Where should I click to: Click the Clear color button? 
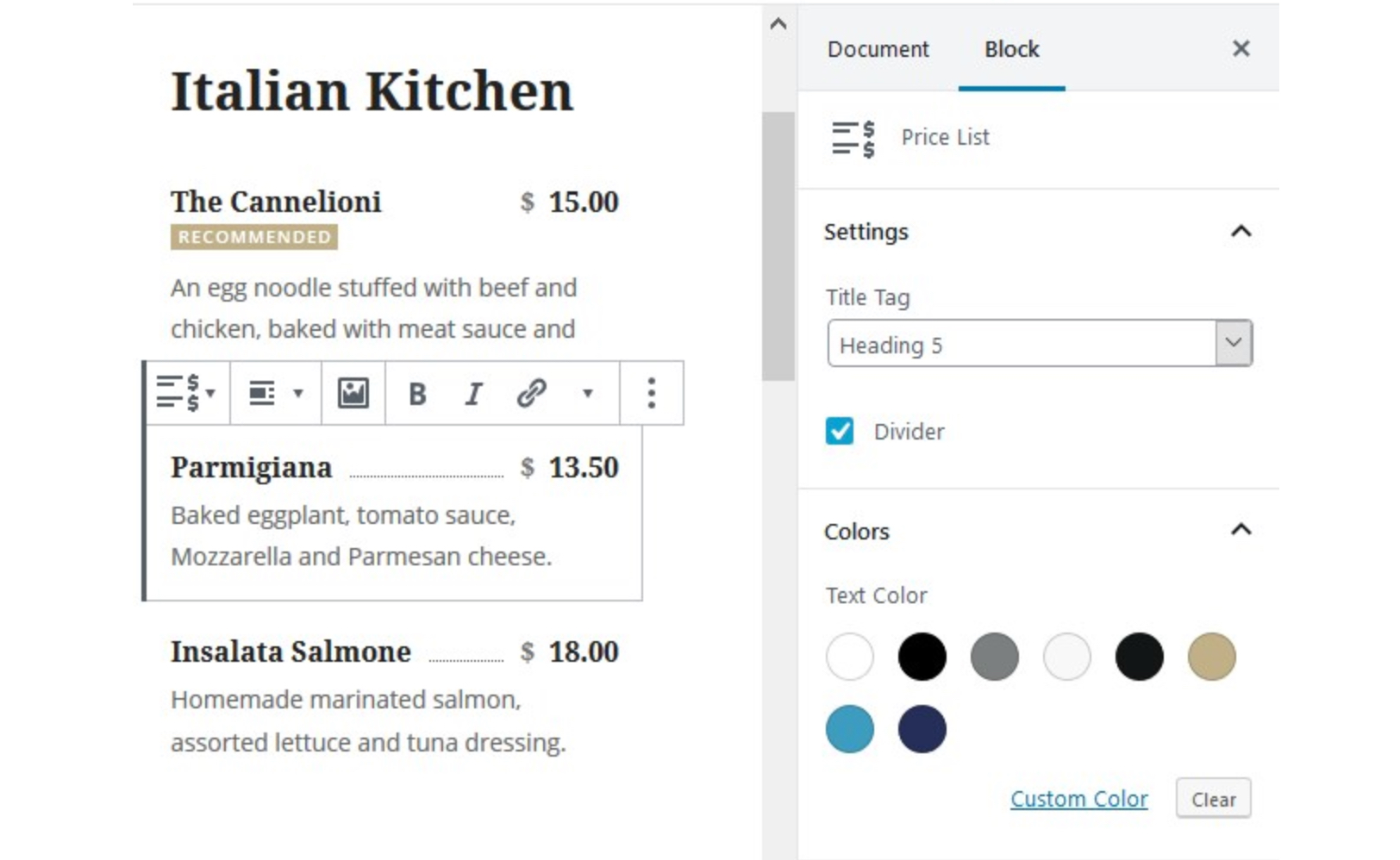[1214, 799]
